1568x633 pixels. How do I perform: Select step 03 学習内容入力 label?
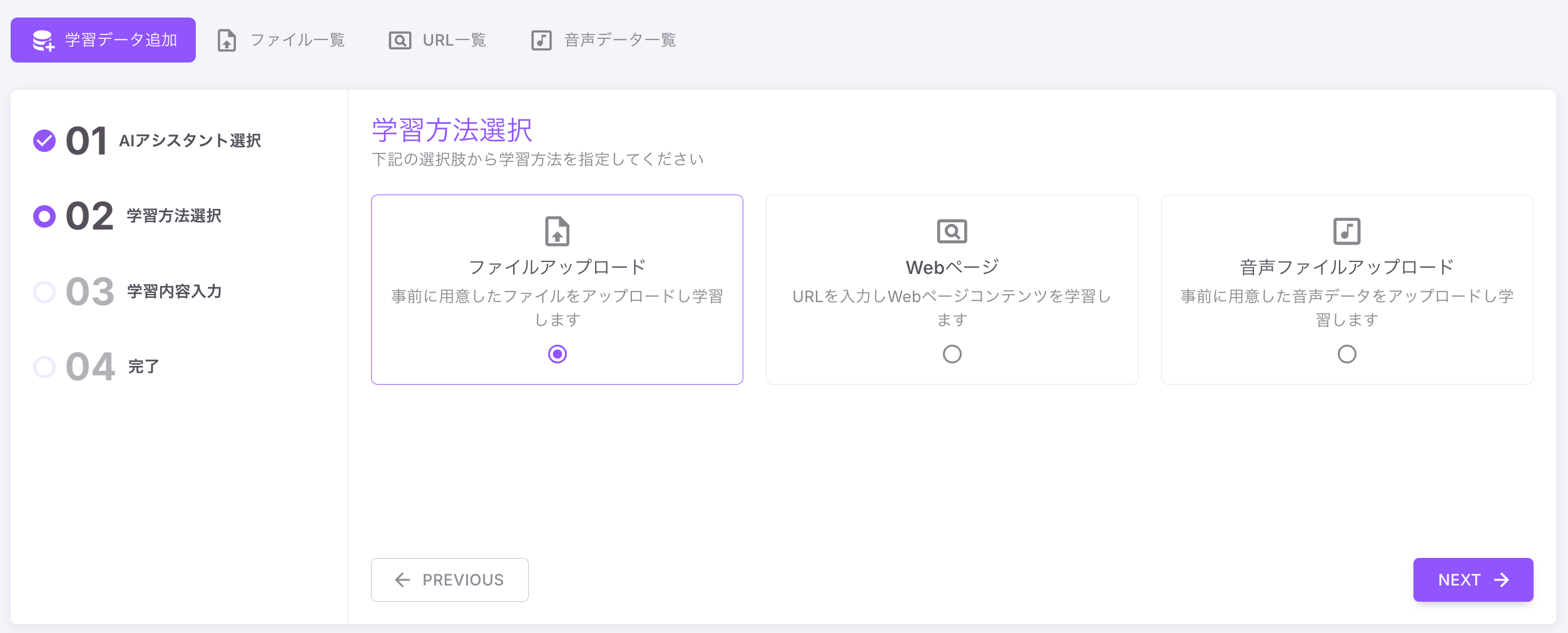pos(175,291)
